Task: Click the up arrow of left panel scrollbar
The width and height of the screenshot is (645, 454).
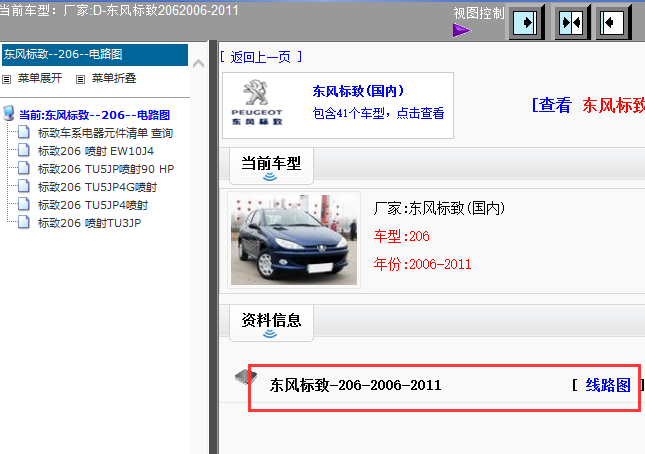Action: (199, 63)
